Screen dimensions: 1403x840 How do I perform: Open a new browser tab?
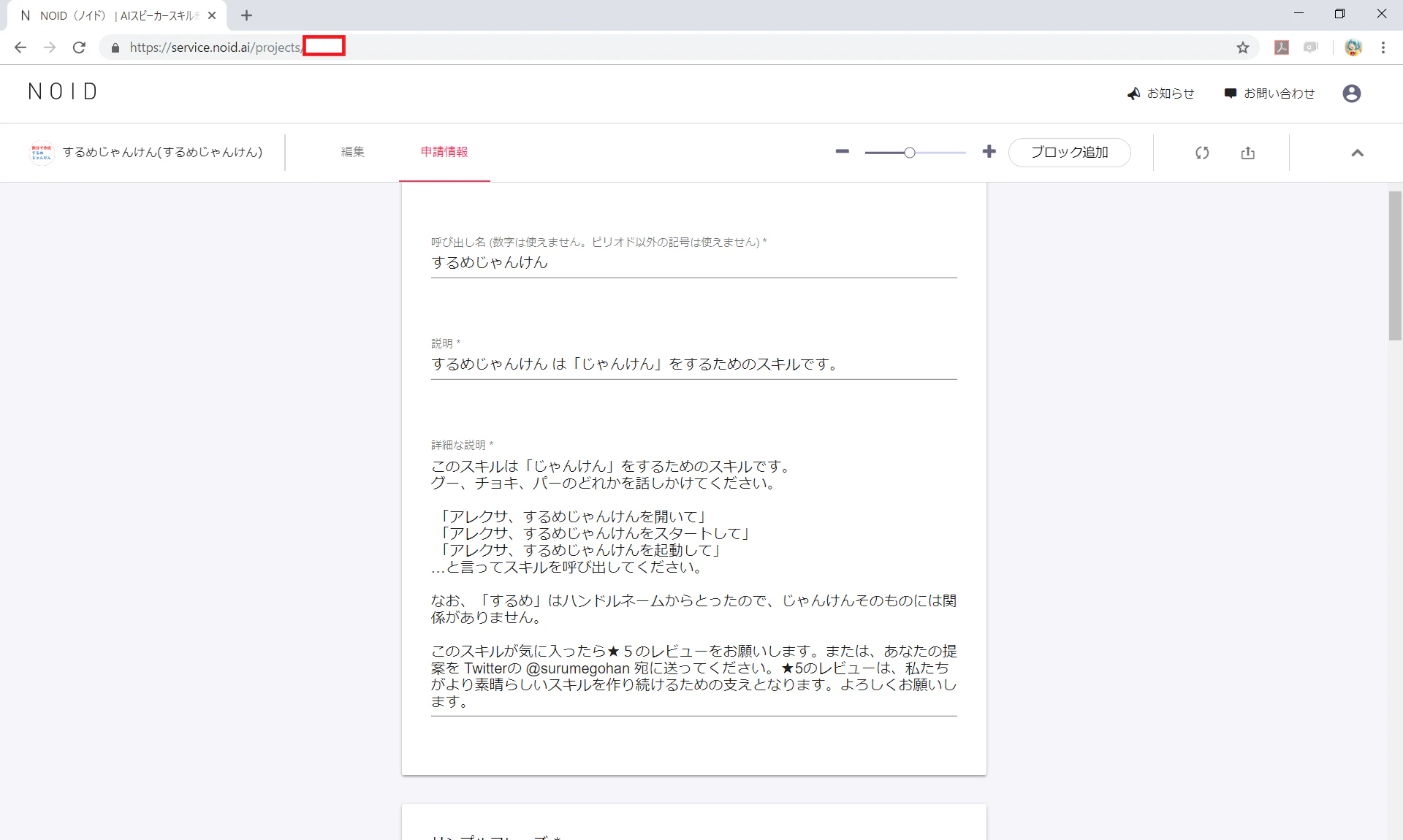click(246, 15)
